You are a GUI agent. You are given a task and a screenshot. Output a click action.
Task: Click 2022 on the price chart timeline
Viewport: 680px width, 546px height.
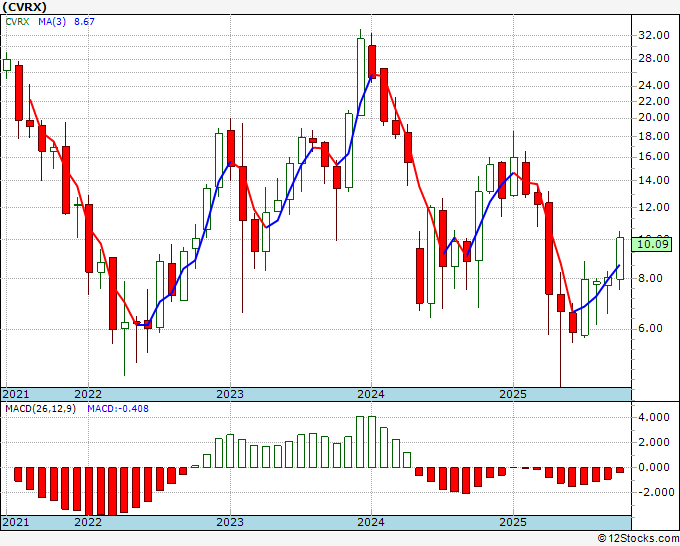pyautogui.click(x=88, y=394)
